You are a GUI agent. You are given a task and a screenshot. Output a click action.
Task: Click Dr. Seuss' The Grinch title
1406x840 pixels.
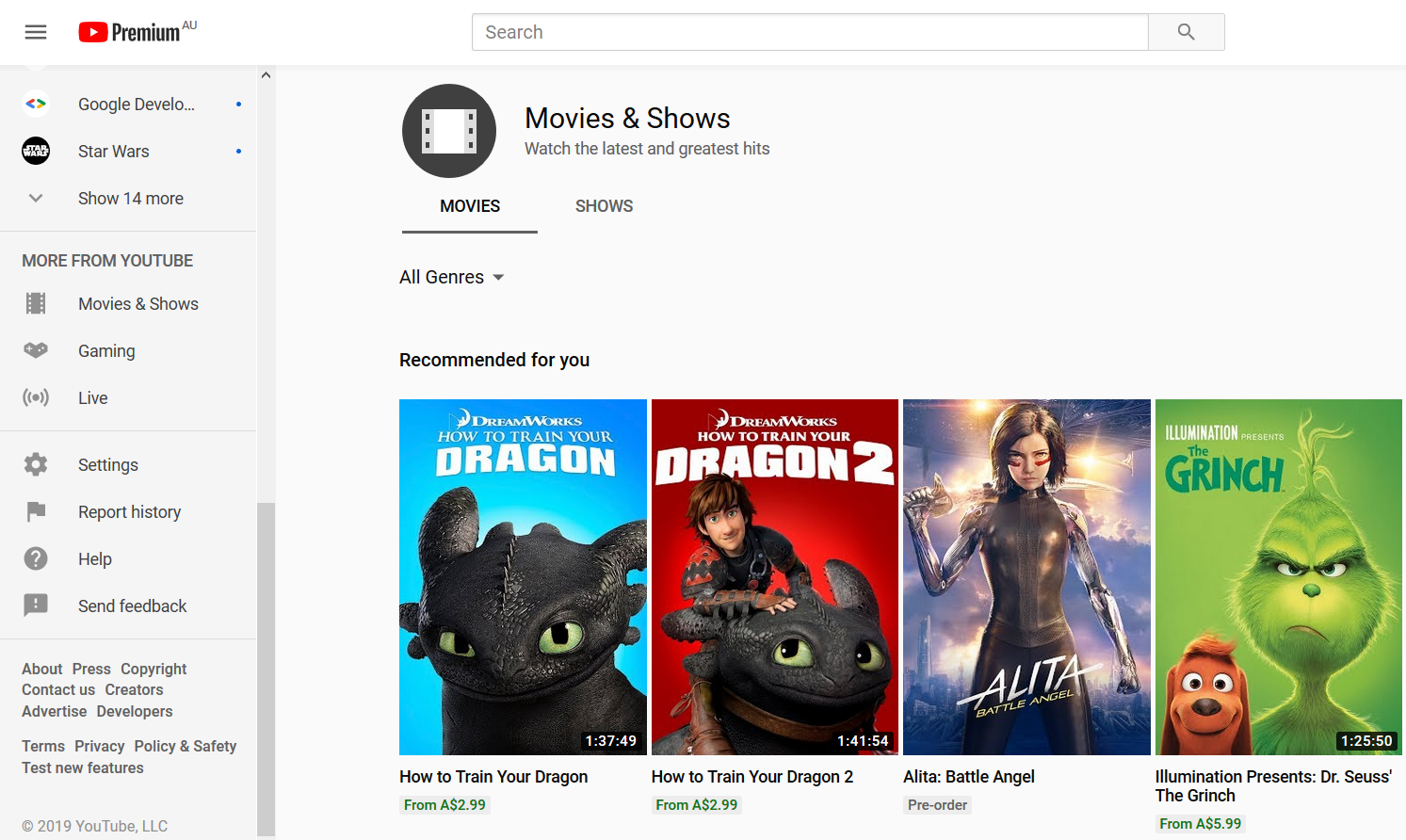coord(1273,785)
